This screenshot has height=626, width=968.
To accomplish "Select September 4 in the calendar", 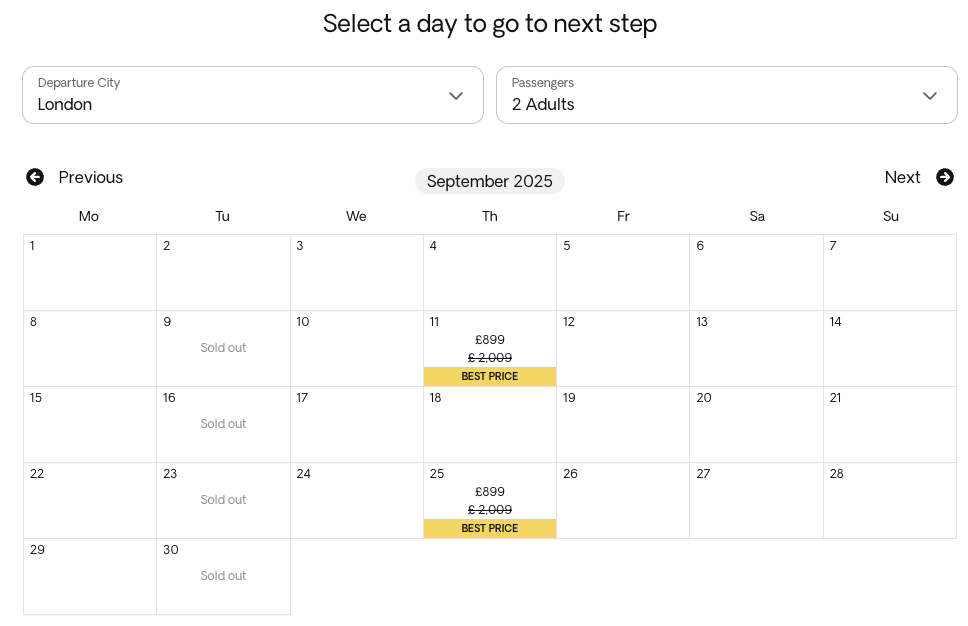I will click(x=490, y=272).
